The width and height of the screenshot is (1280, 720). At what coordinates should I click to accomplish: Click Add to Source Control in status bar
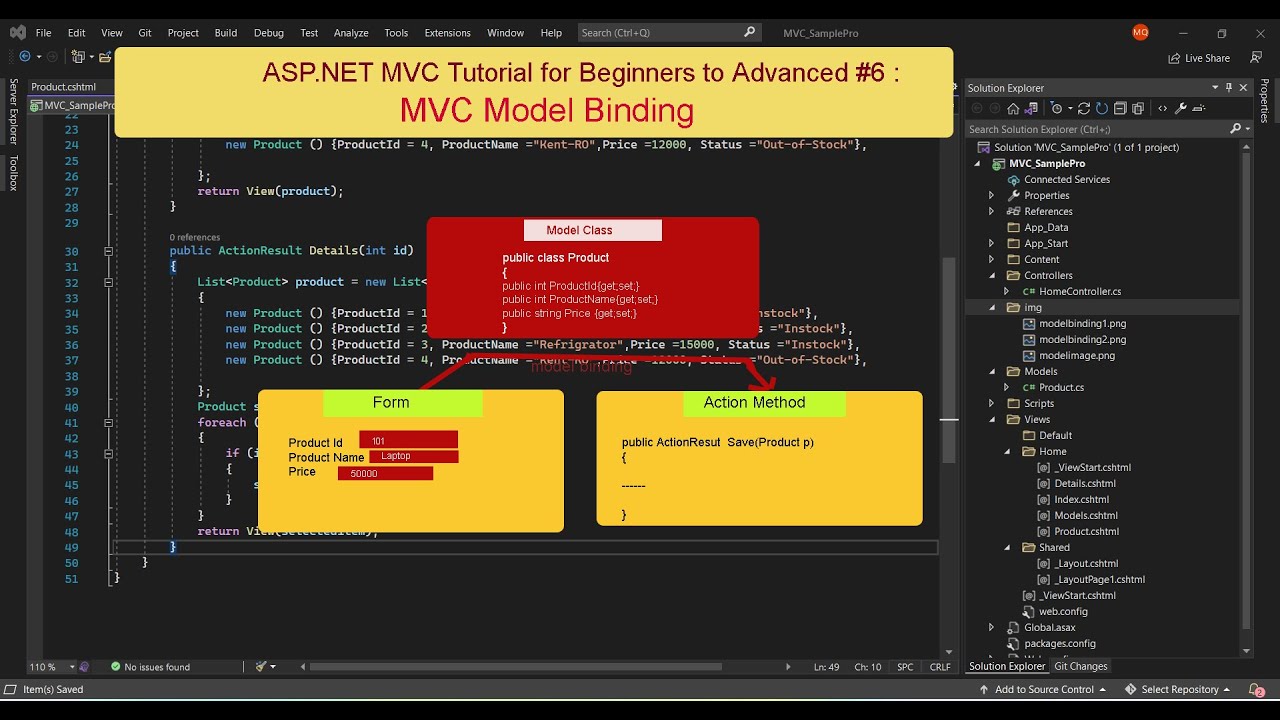point(1043,689)
